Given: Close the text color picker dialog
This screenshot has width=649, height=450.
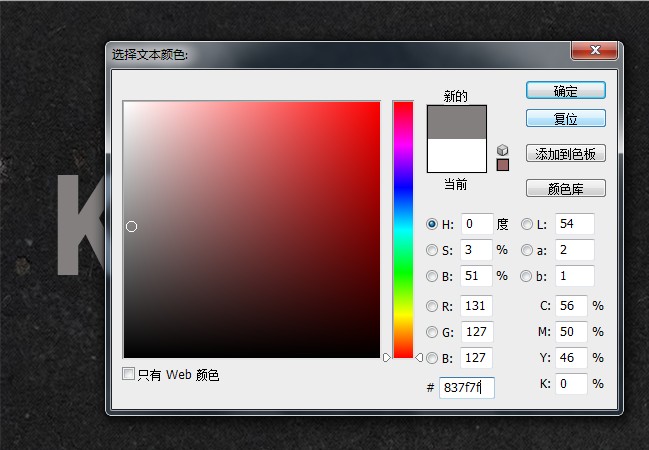Looking at the screenshot, I should pos(595,51).
